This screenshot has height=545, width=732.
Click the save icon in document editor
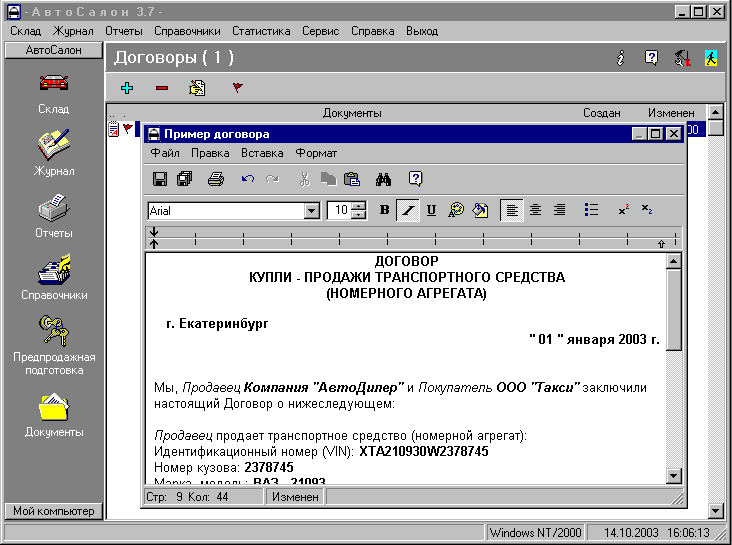(x=159, y=180)
